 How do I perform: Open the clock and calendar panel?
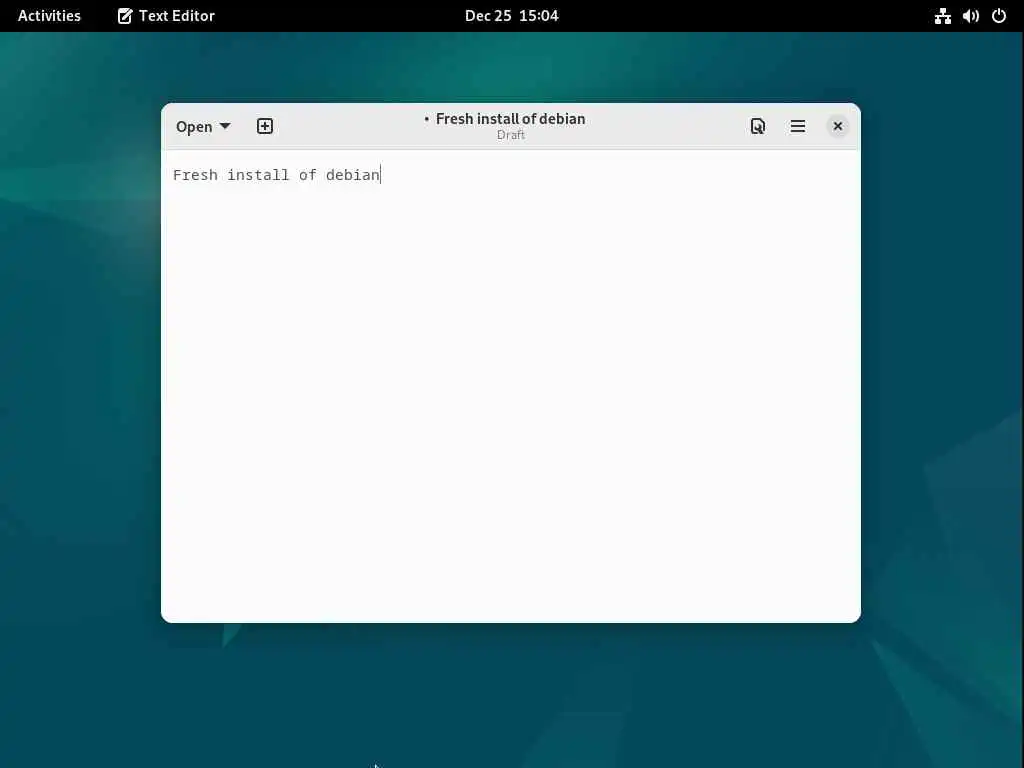click(x=511, y=16)
